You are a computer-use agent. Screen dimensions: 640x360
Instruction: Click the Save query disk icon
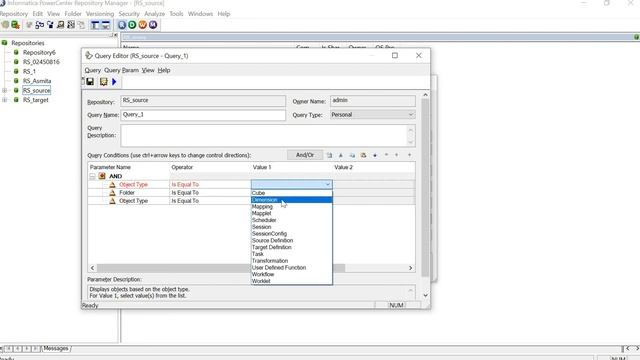click(x=90, y=82)
